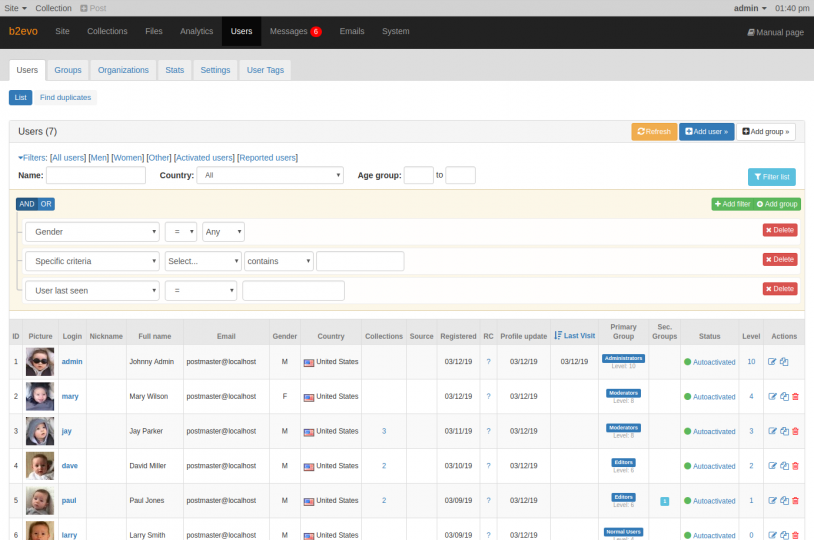The height and width of the screenshot is (540, 814).
Task: Click the edit icon for user dave
Action: (x=772, y=467)
